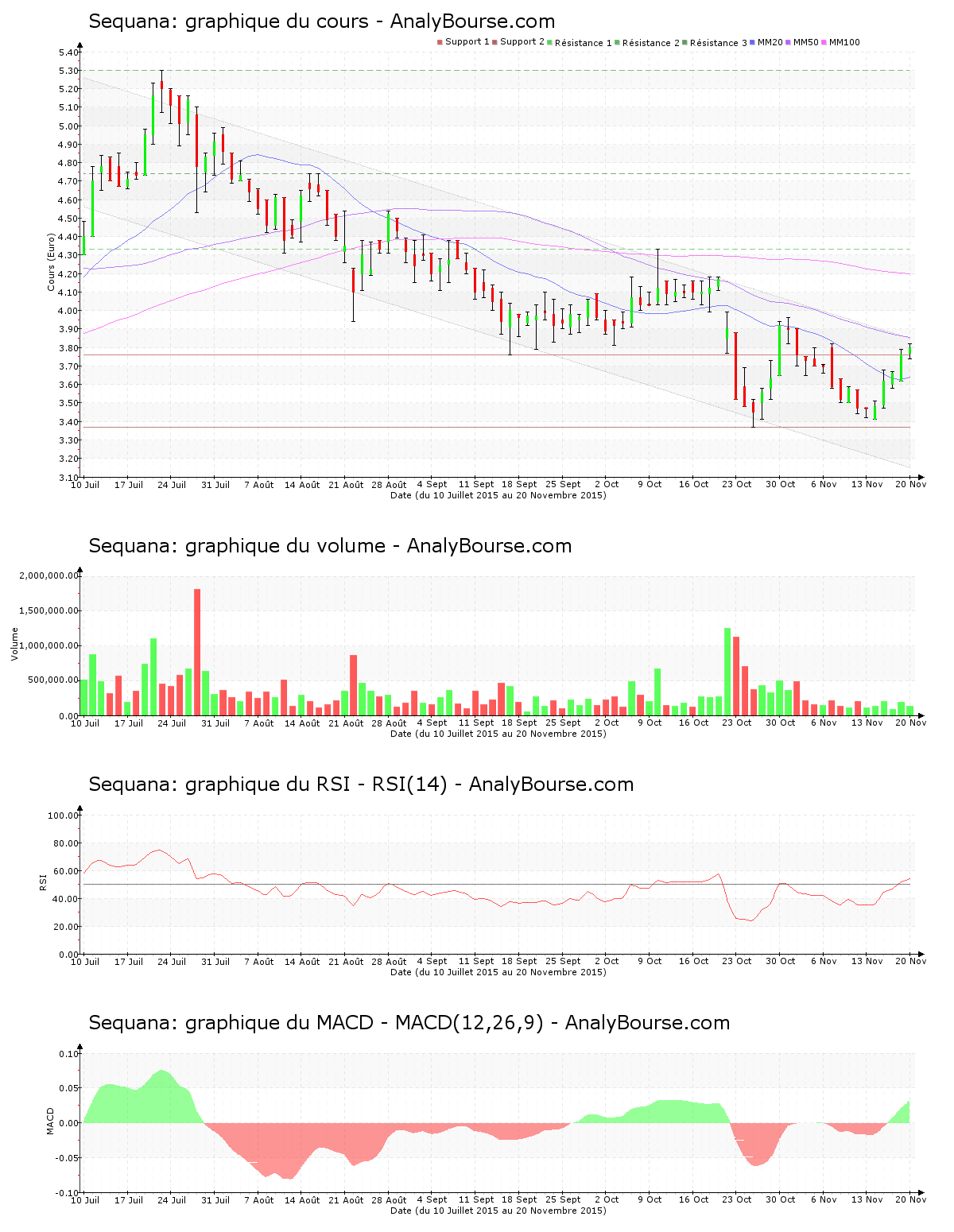Image resolution: width=954 pixels, height=1232 pixels.
Task: Click the '23 Oct' date under the price chart
Action: pos(737,484)
